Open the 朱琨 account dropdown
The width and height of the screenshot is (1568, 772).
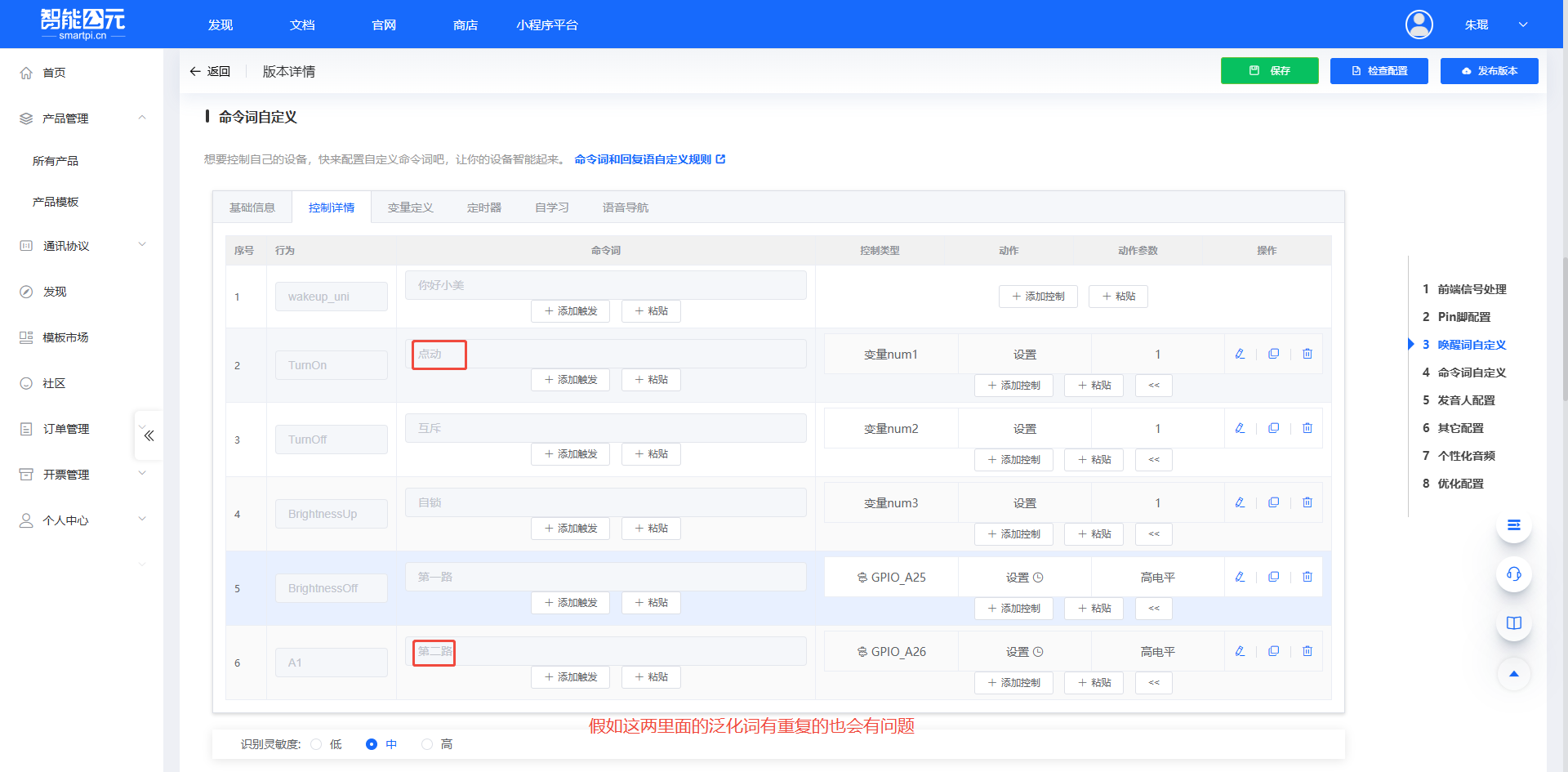click(x=1496, y=25)
